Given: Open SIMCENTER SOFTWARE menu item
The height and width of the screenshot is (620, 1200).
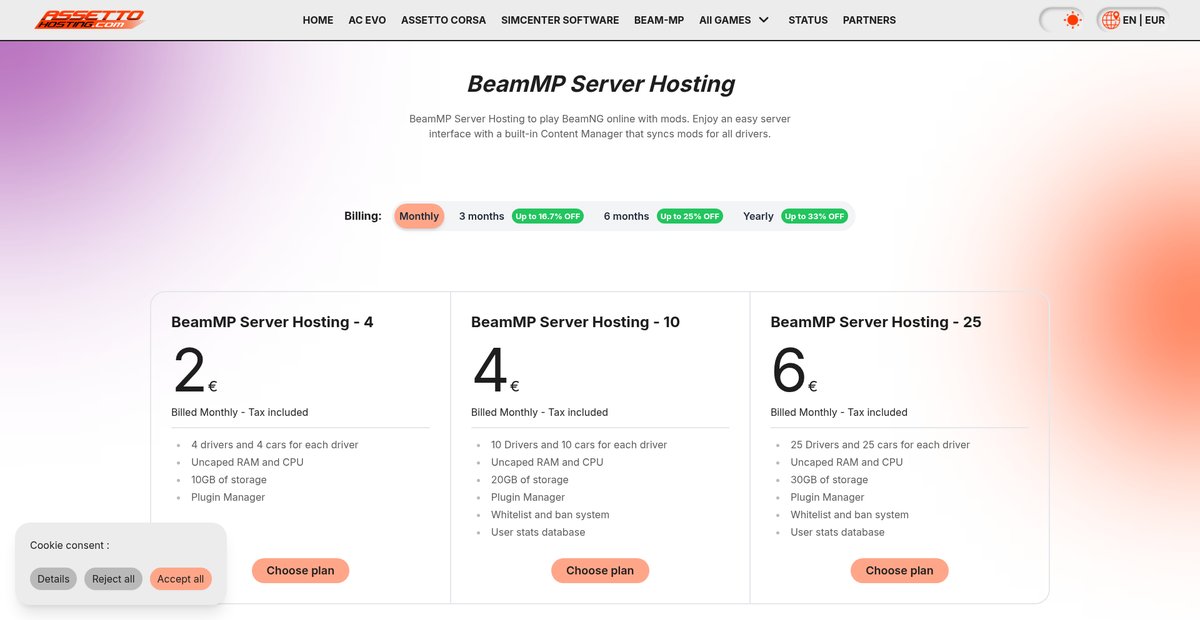Looking at the screenshot, I should pos(560,20).
